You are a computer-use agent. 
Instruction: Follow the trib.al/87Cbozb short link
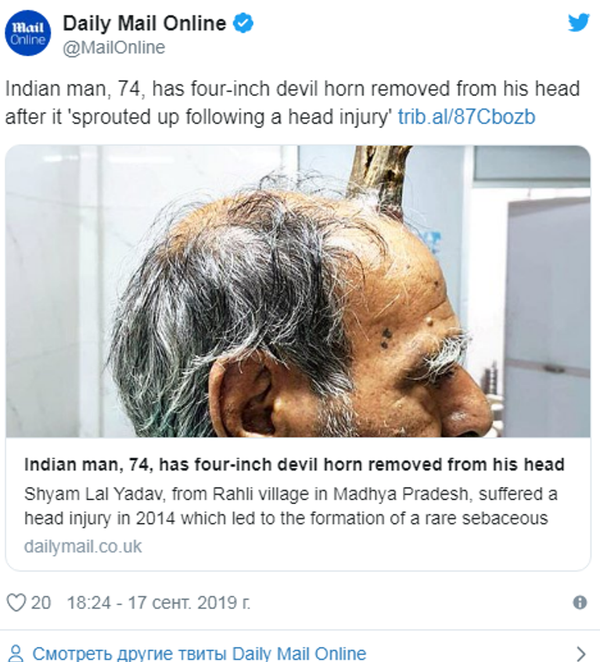[466, 117]
